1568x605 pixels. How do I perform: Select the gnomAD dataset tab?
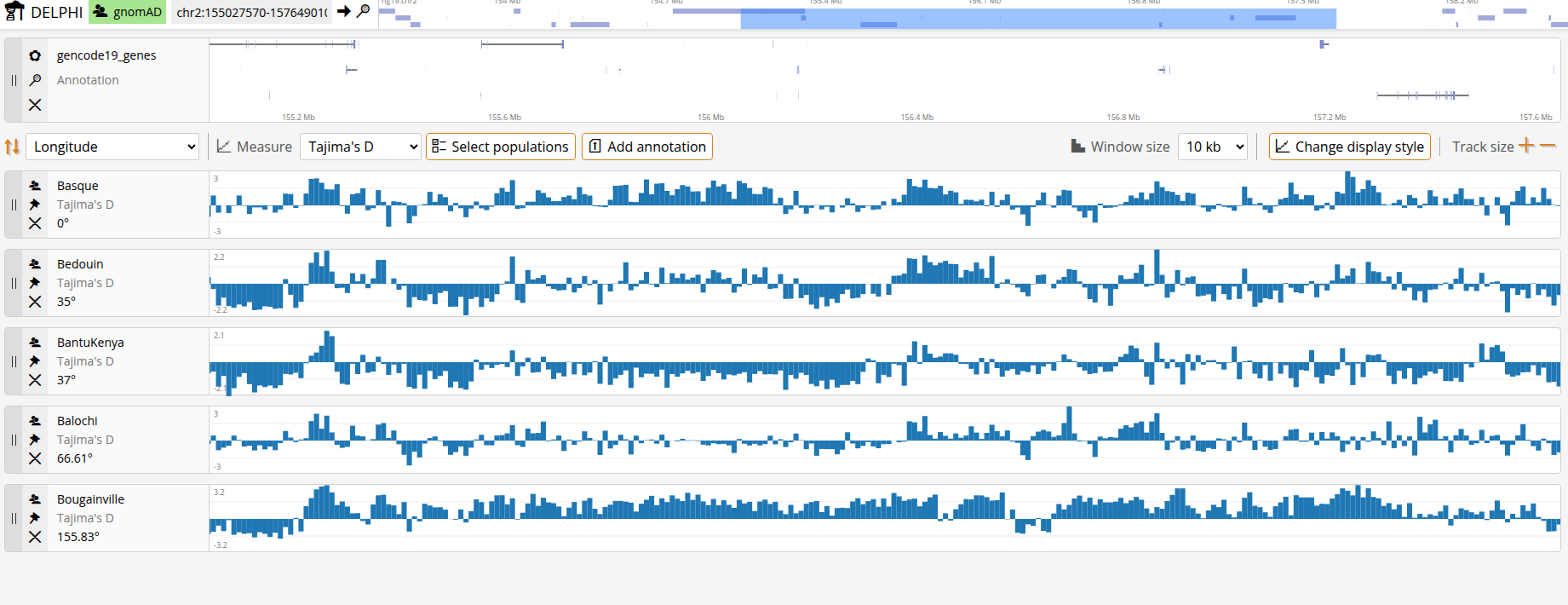(x=128, y=12)
